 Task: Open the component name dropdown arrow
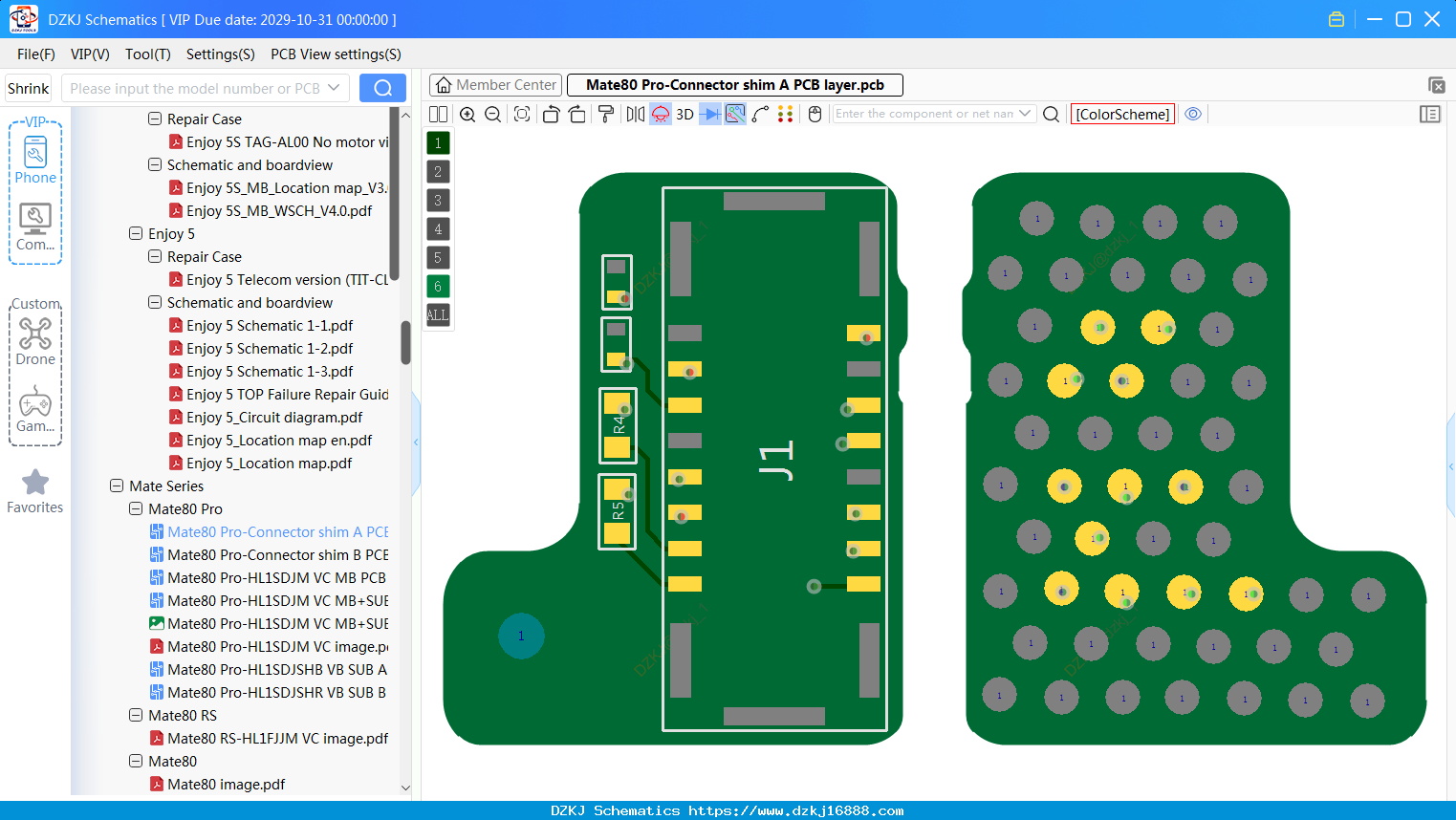(1026, 114)
